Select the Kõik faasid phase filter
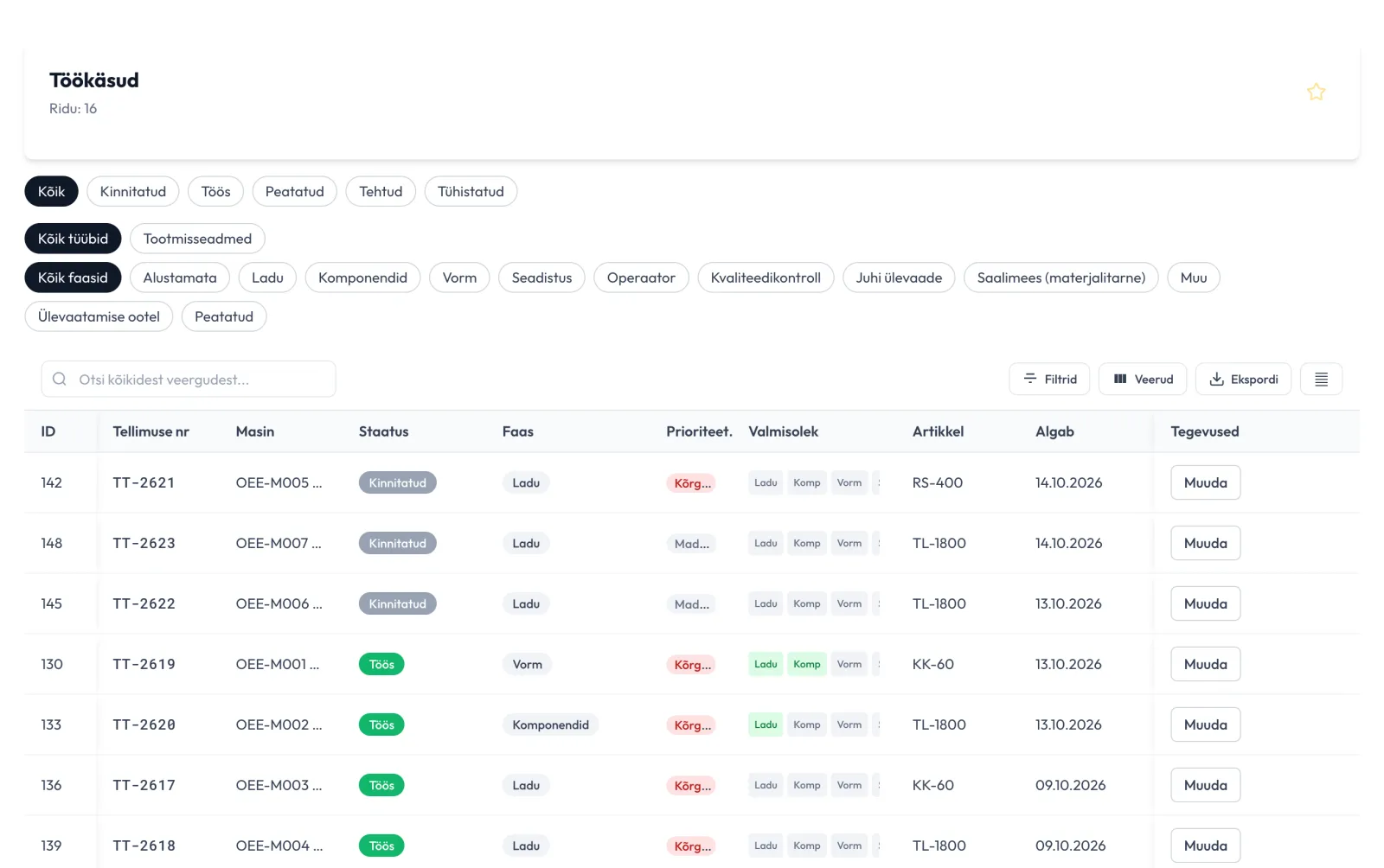 [x=73, y=278]
